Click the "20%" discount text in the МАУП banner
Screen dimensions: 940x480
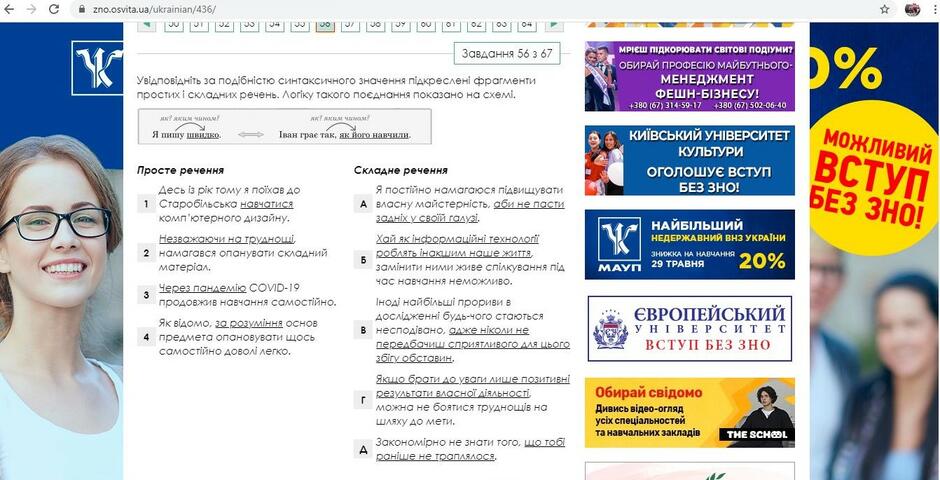pyautogui.click(x=761, y=261)
